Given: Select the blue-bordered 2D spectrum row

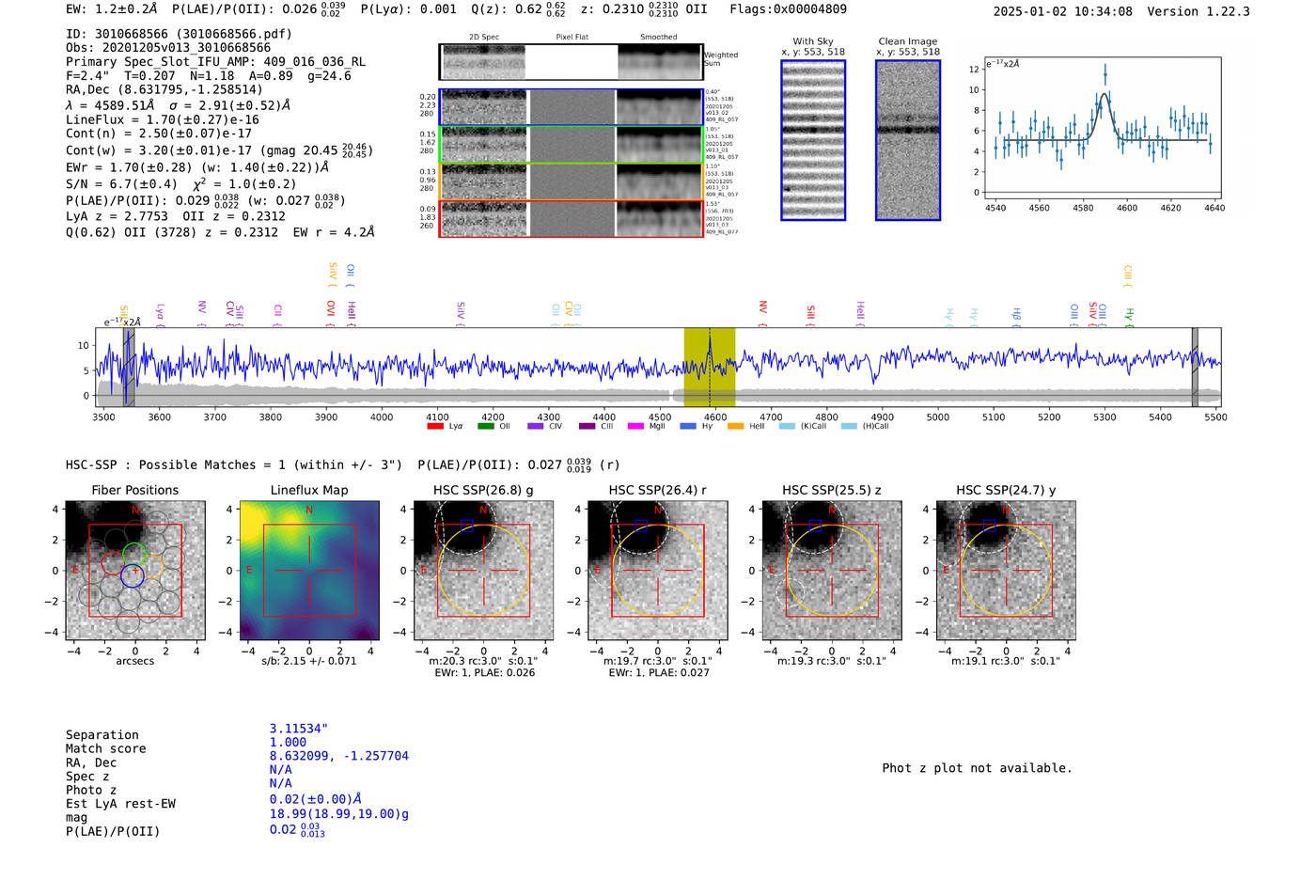Looking at the screenshot, I should click(x=571, y=107).
